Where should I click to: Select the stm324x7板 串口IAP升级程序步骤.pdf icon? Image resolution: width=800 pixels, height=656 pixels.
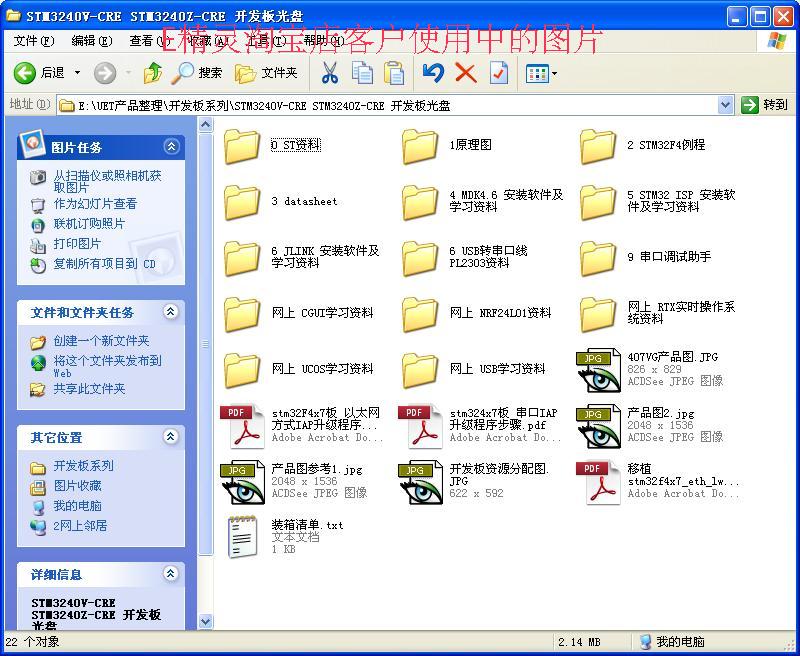[x=420, y=426]
